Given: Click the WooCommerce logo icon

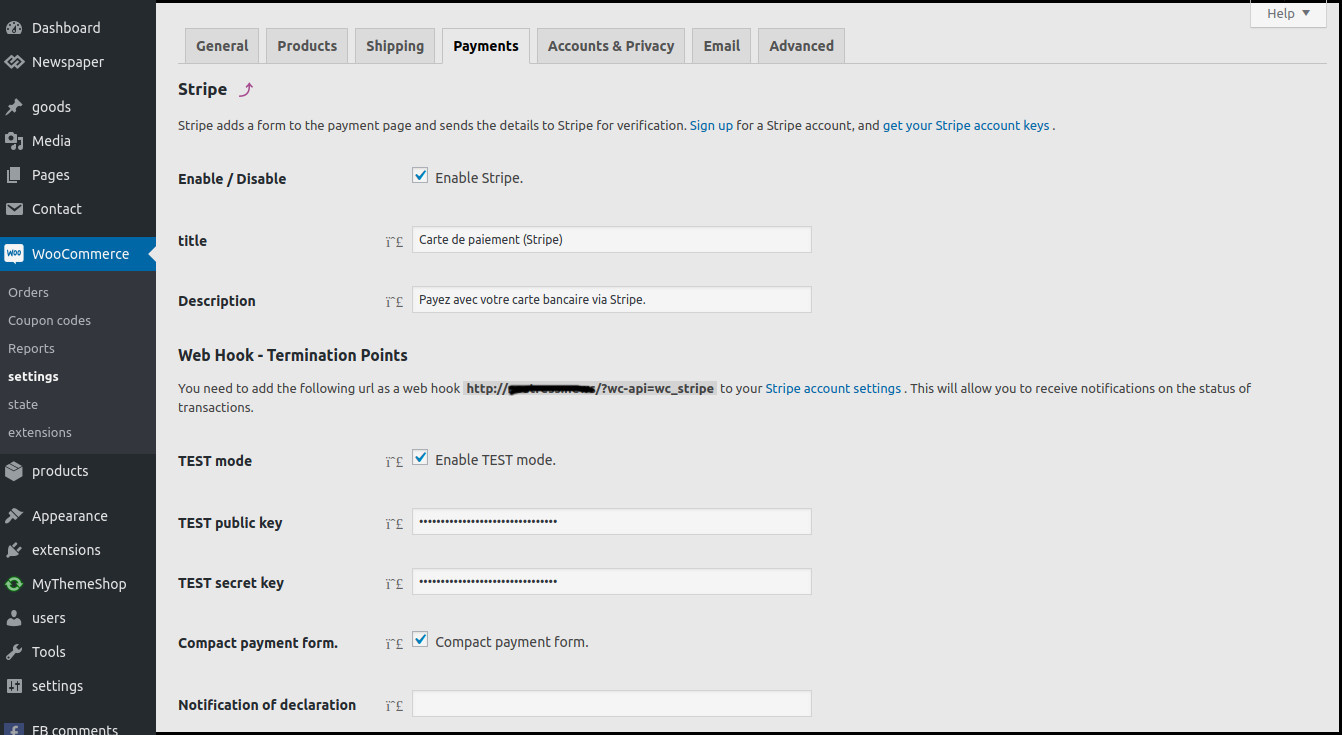Looking at the screenshot, I should 14,254.
